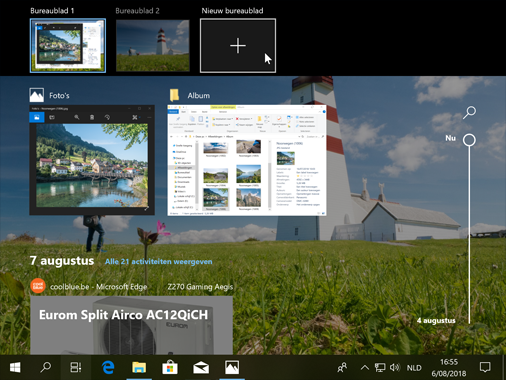Viewport: 506px width, 380px height.
Task: Open the Windows Start menu
Action: pos(15,367)
